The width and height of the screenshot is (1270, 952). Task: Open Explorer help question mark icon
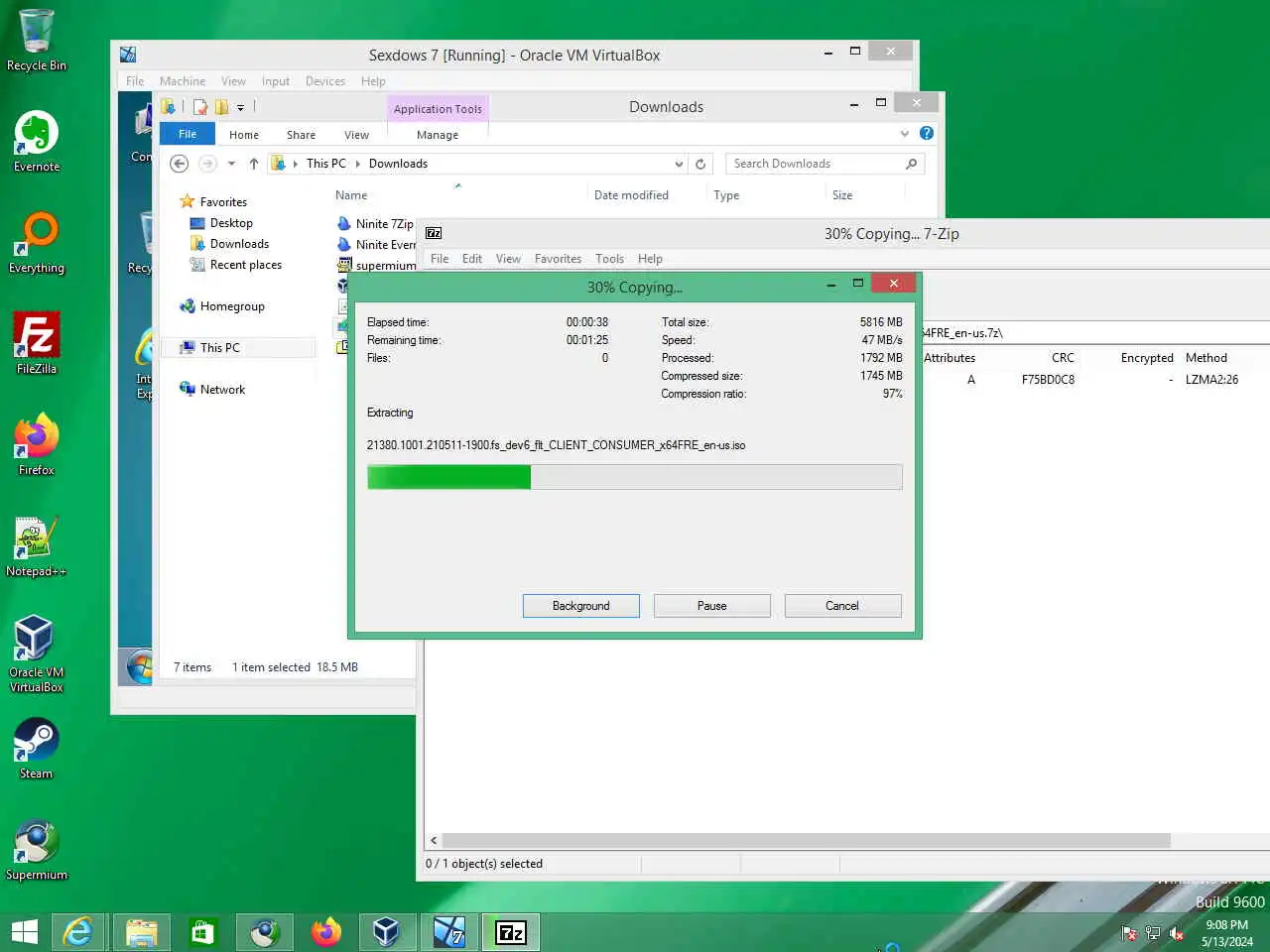pos(927,133)
